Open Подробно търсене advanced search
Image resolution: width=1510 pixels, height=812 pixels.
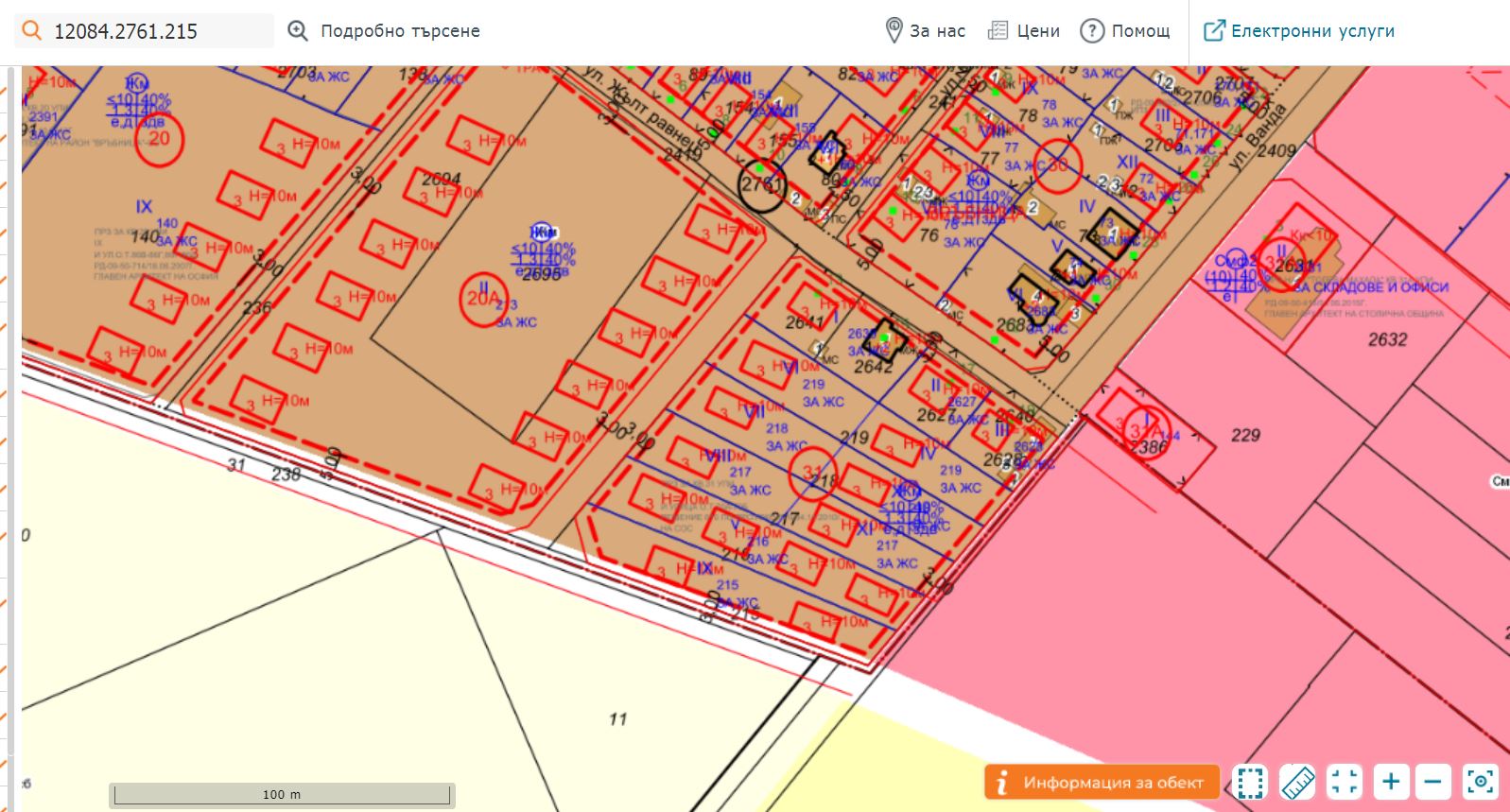point(384,31)
